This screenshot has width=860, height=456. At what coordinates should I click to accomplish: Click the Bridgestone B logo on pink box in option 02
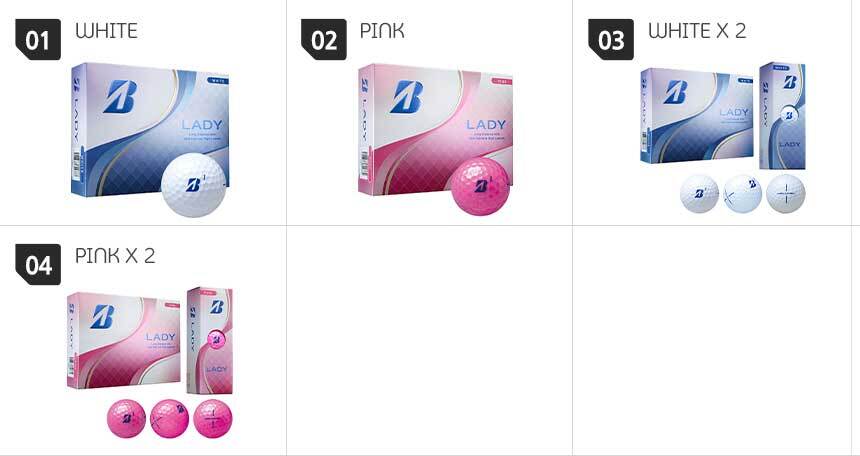[406, 97]
